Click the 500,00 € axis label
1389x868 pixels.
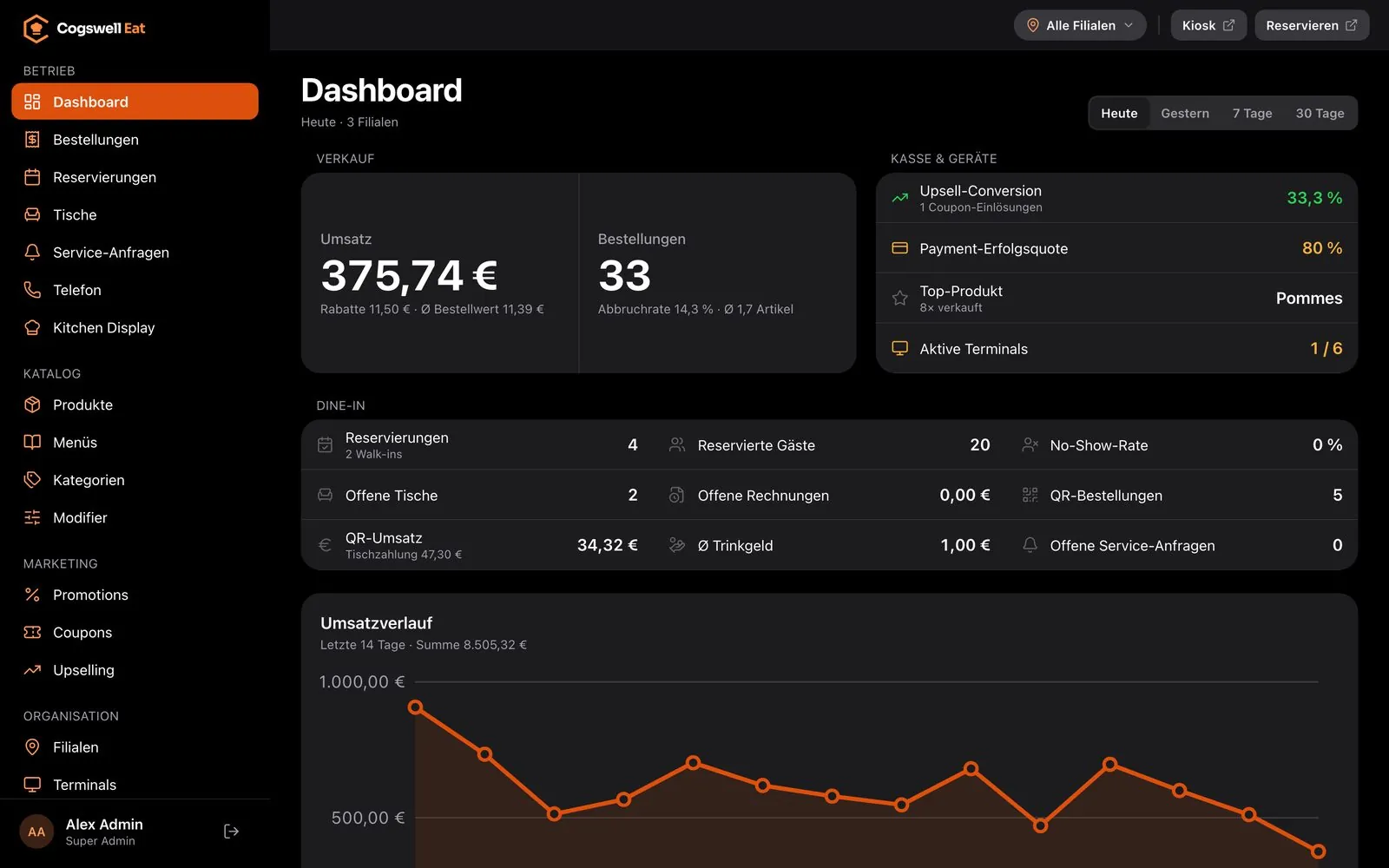(x=368, y=818)
